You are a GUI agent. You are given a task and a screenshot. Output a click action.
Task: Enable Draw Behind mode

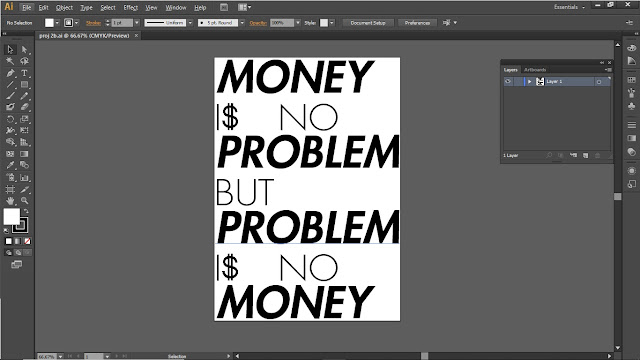coord(18,253)
